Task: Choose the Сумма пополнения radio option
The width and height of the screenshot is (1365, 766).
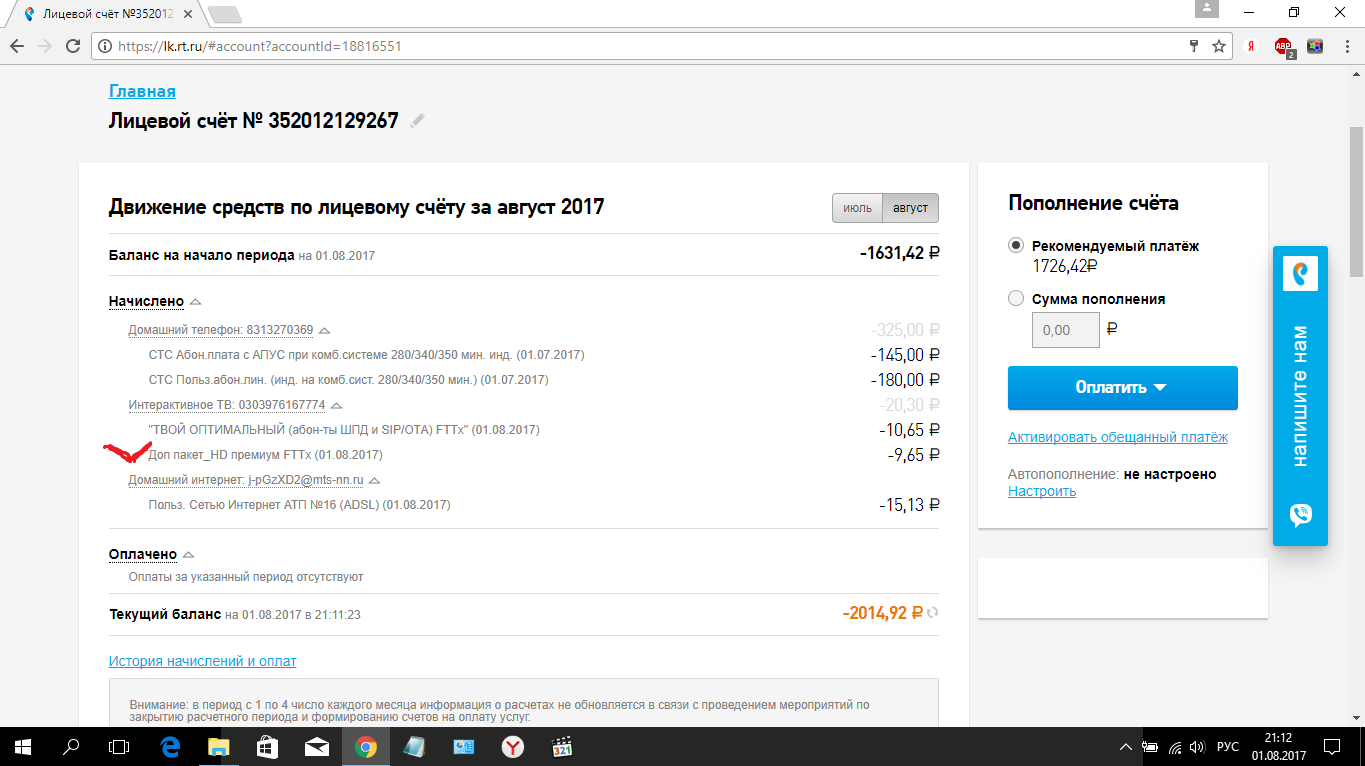Action: tap(1016, 298)
